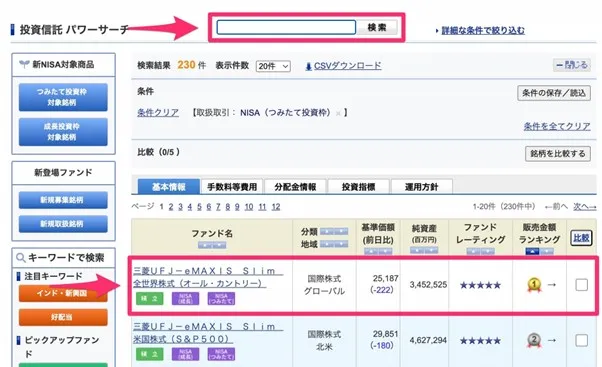
Task: Focus the fund search input field
Action: click(x=286, y=27)
